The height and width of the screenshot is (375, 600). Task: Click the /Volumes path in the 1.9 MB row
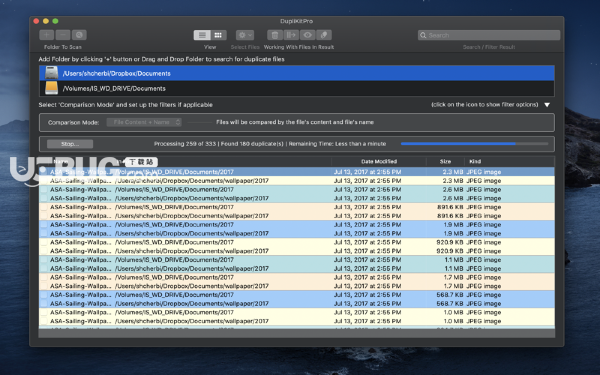point(174,225)
